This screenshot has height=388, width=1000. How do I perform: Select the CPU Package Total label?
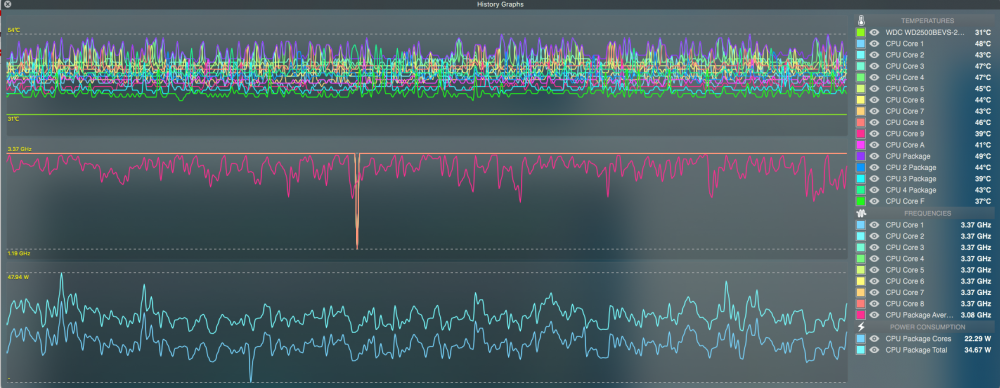coord(916,350)
